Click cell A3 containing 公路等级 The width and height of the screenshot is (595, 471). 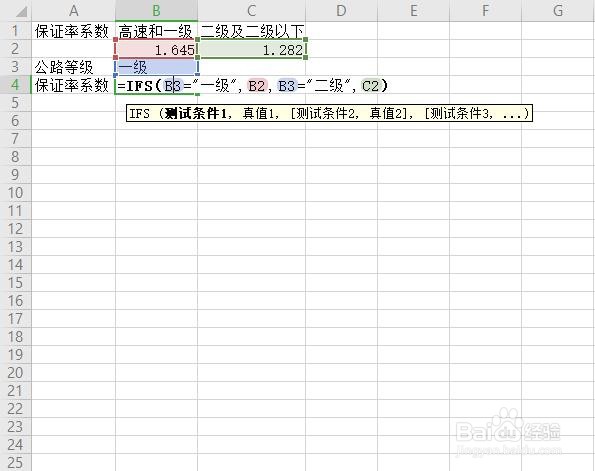pyautogui.click(x=74, y=67)
